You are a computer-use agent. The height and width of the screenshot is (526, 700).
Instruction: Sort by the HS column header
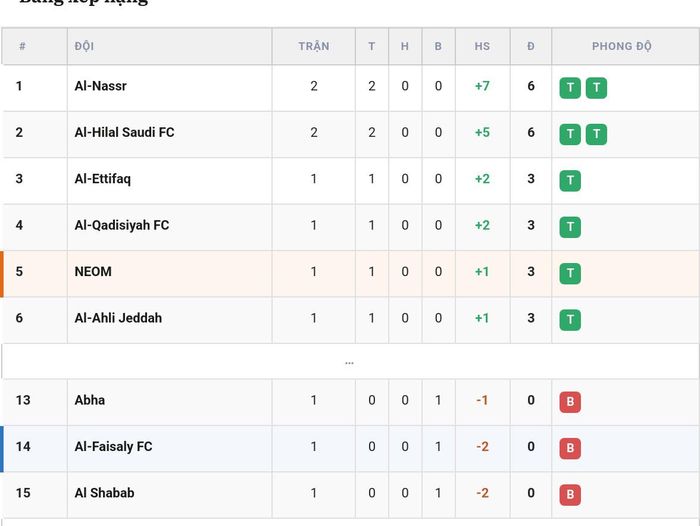(482, 46)
